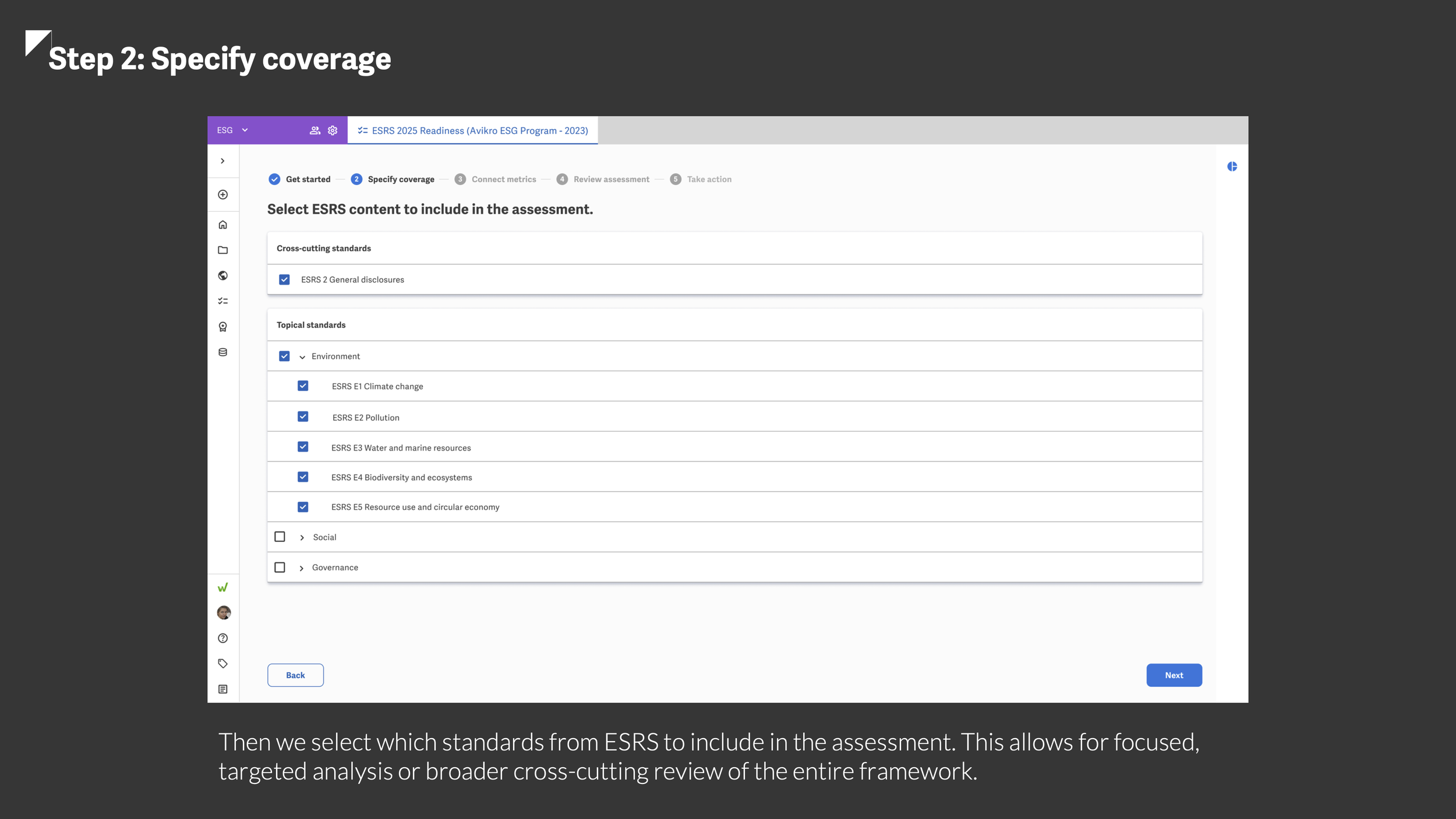Image resolution: width=1456 pixels, height=819 pixels.
Task: Open the database icon in sidebar
Action: pos(222,352)
